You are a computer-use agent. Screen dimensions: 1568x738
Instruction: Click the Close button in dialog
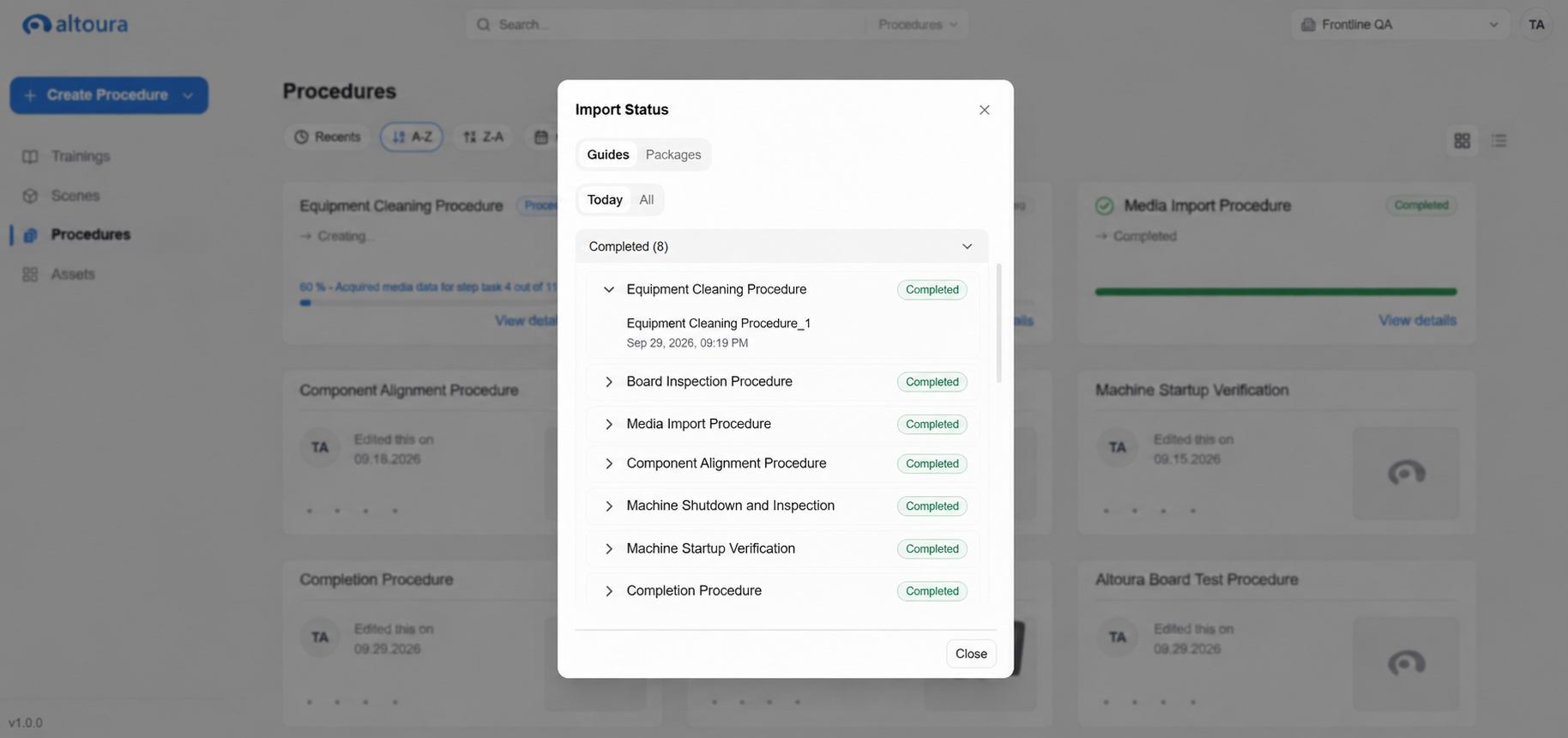click(971, 654)
